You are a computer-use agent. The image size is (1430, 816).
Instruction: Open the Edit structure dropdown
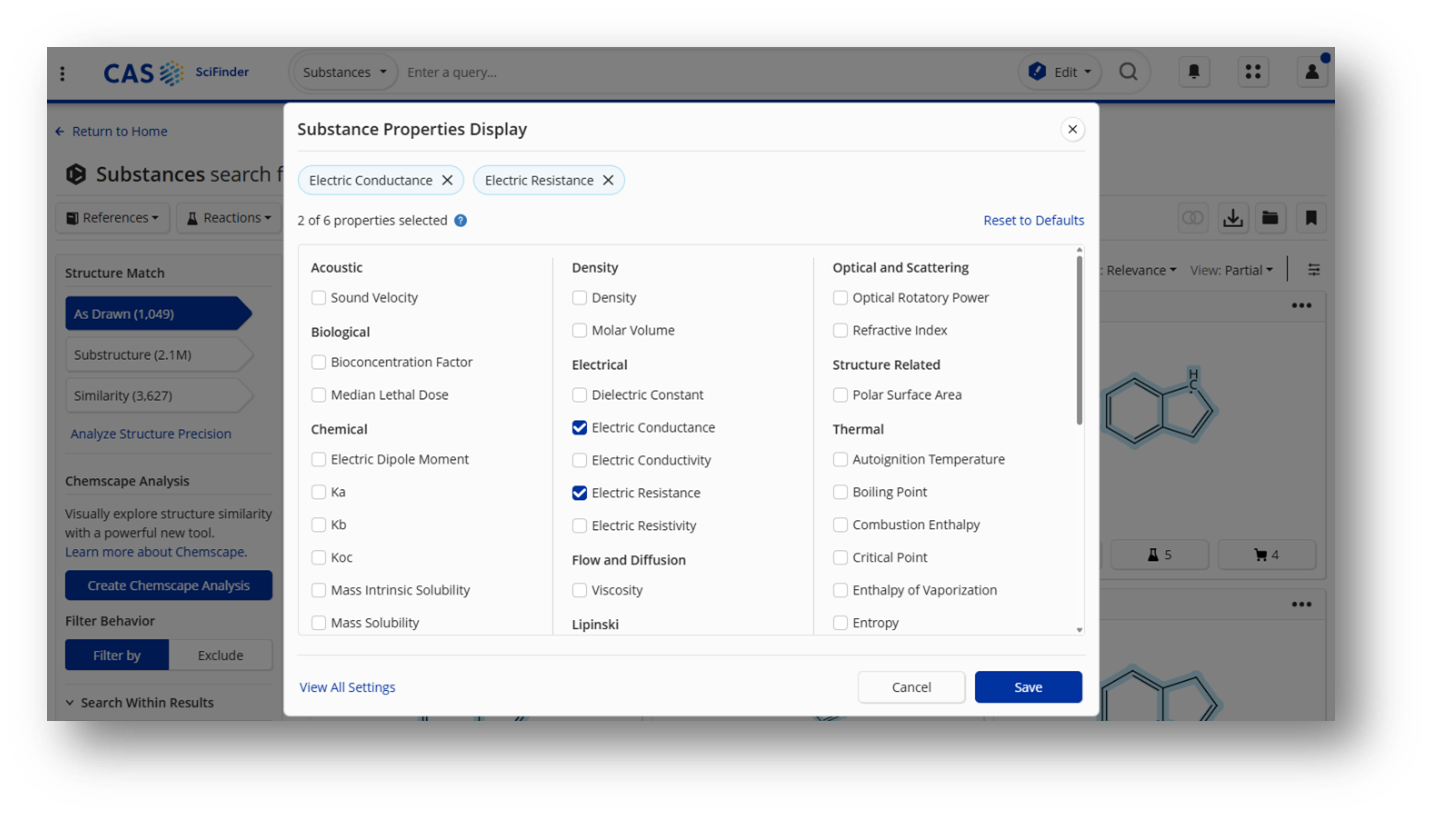point(1060,72)
